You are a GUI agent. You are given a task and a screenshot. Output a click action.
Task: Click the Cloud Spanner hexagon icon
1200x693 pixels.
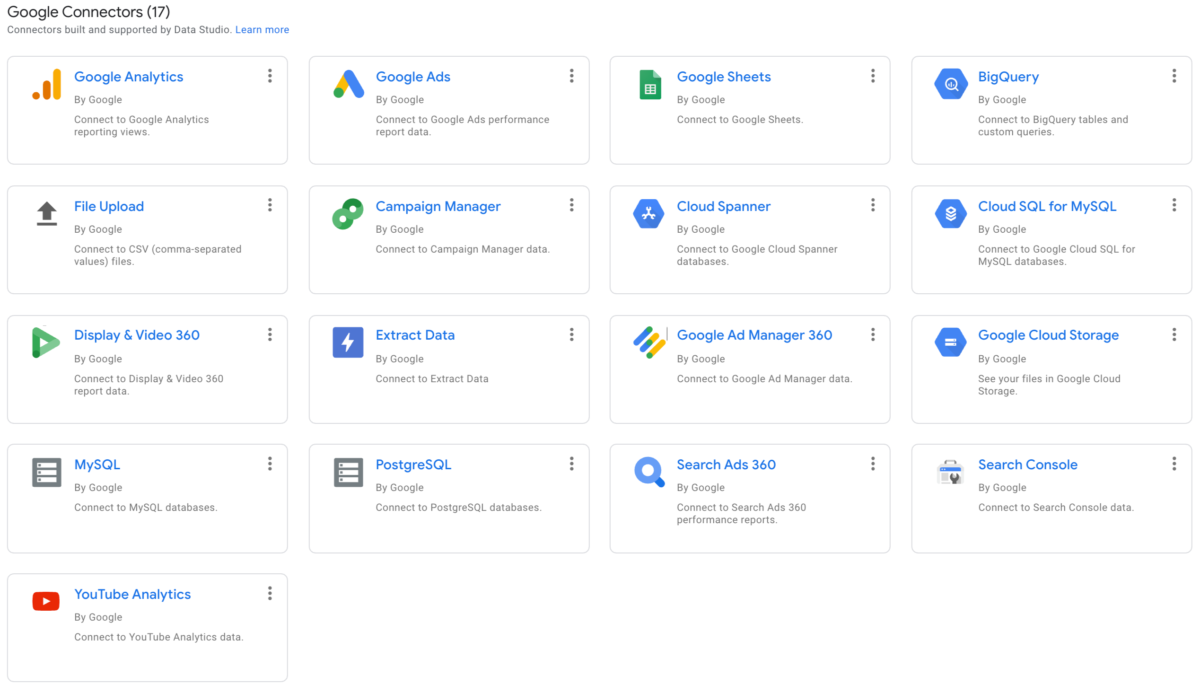pyautogui.click(x=650, y=213)
